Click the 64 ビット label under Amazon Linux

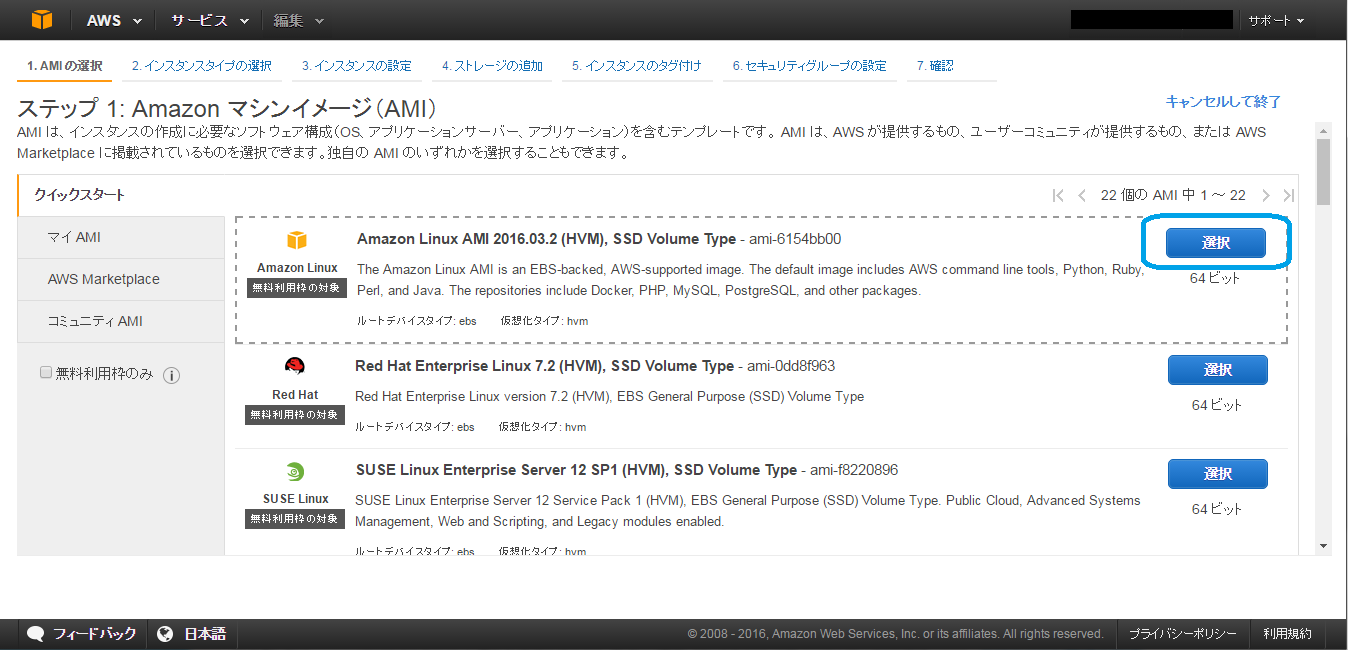pos(1215,279)
